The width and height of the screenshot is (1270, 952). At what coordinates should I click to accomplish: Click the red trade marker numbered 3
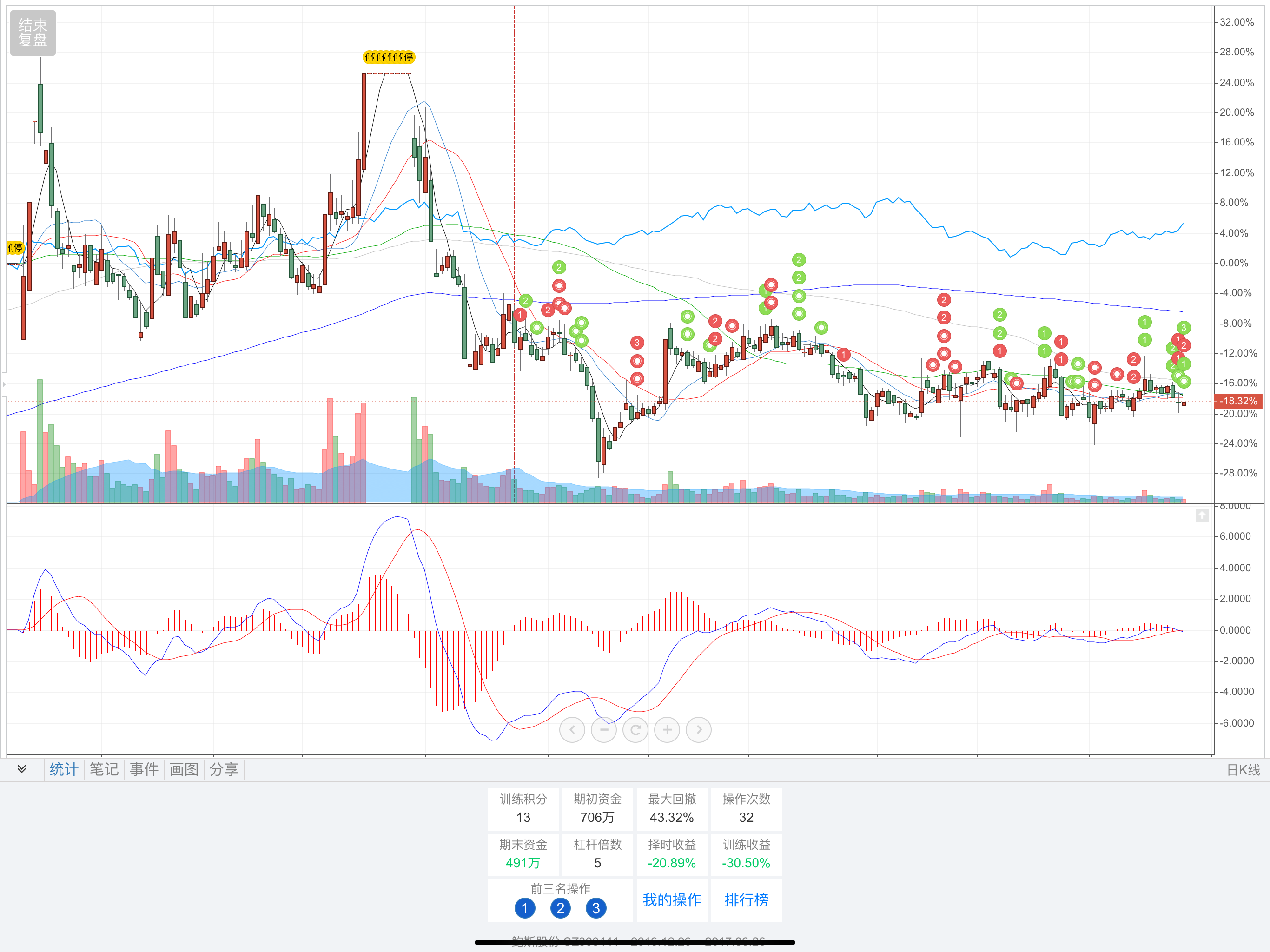637,343
